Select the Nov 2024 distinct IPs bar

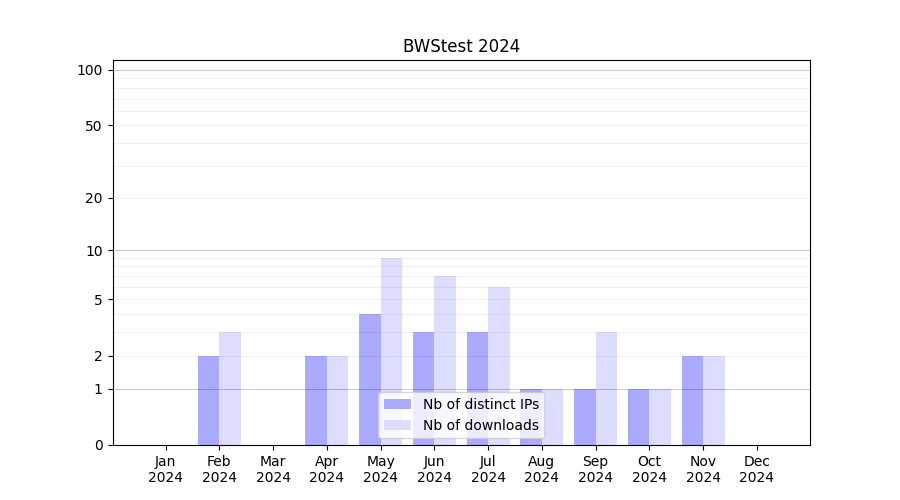click(692, 400)
